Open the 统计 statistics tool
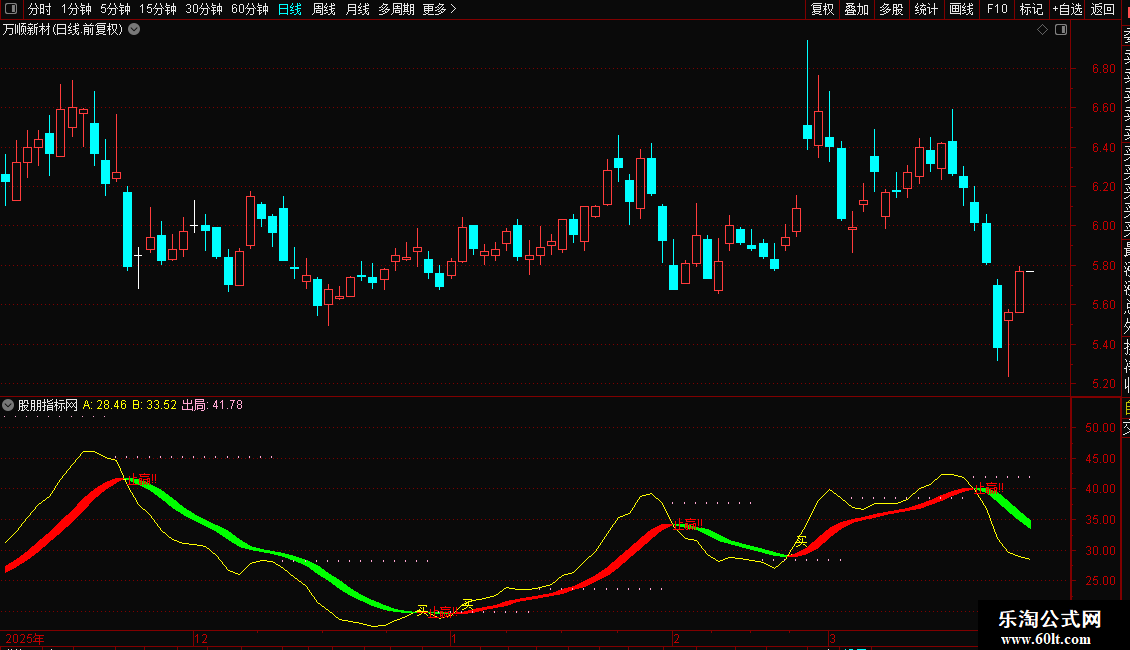 coord(926,9)
